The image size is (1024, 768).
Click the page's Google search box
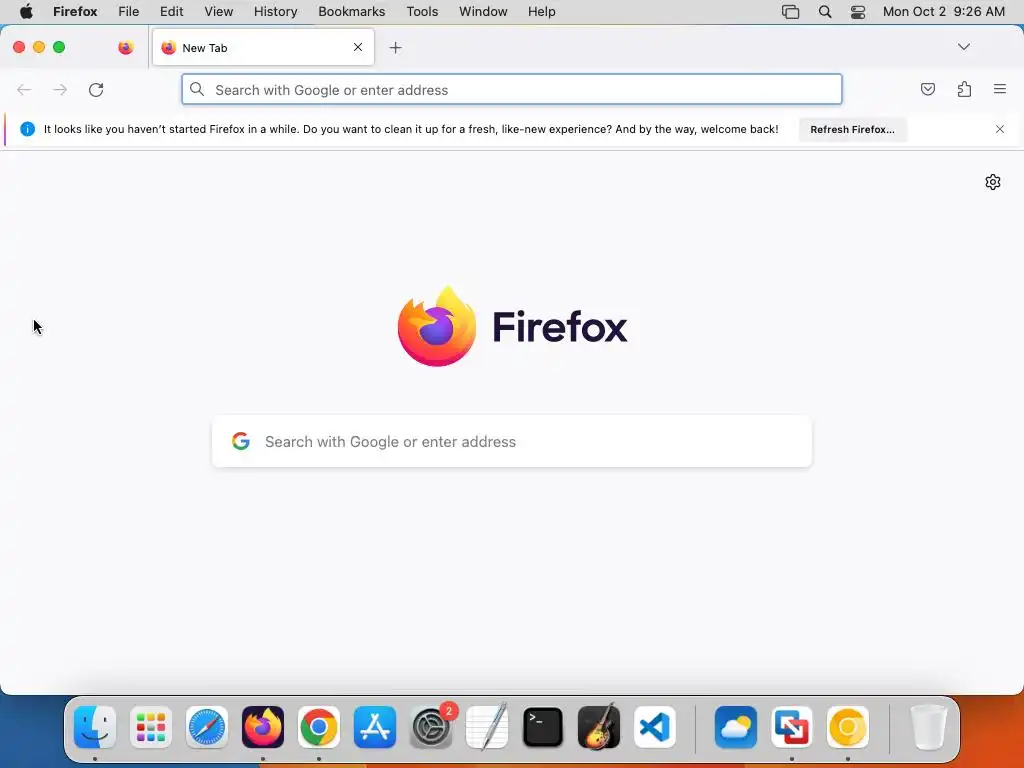[x=512, y=441]
